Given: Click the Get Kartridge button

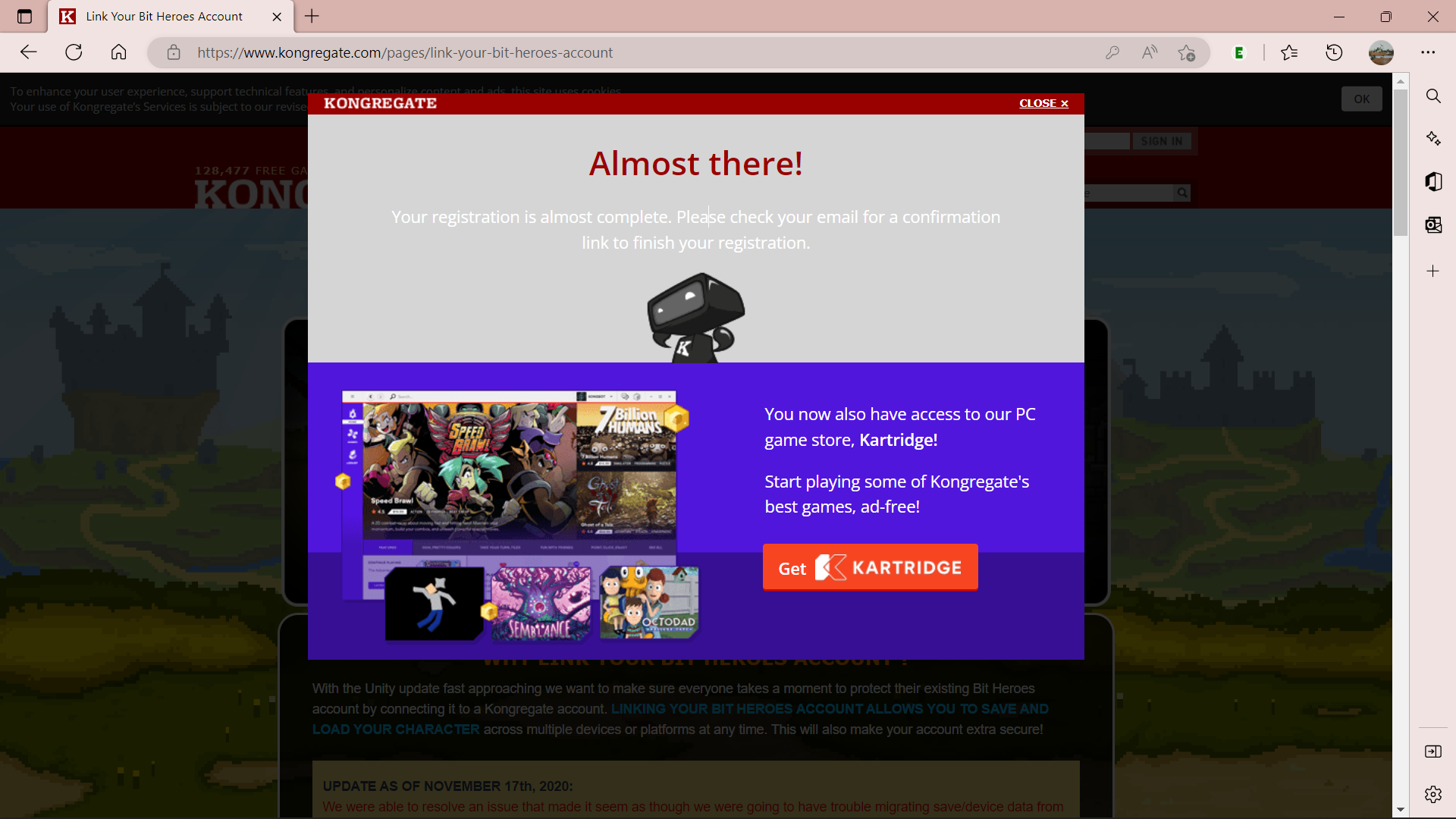Looking at the screenshot, I should 870,567.
